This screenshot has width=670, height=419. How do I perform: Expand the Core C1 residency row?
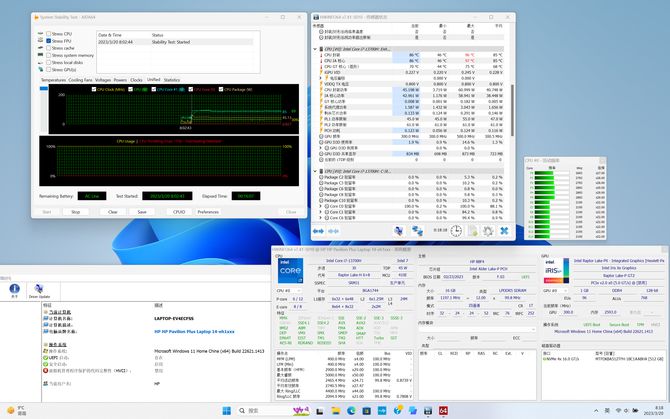pyautogui.click(x=321, y=212)
